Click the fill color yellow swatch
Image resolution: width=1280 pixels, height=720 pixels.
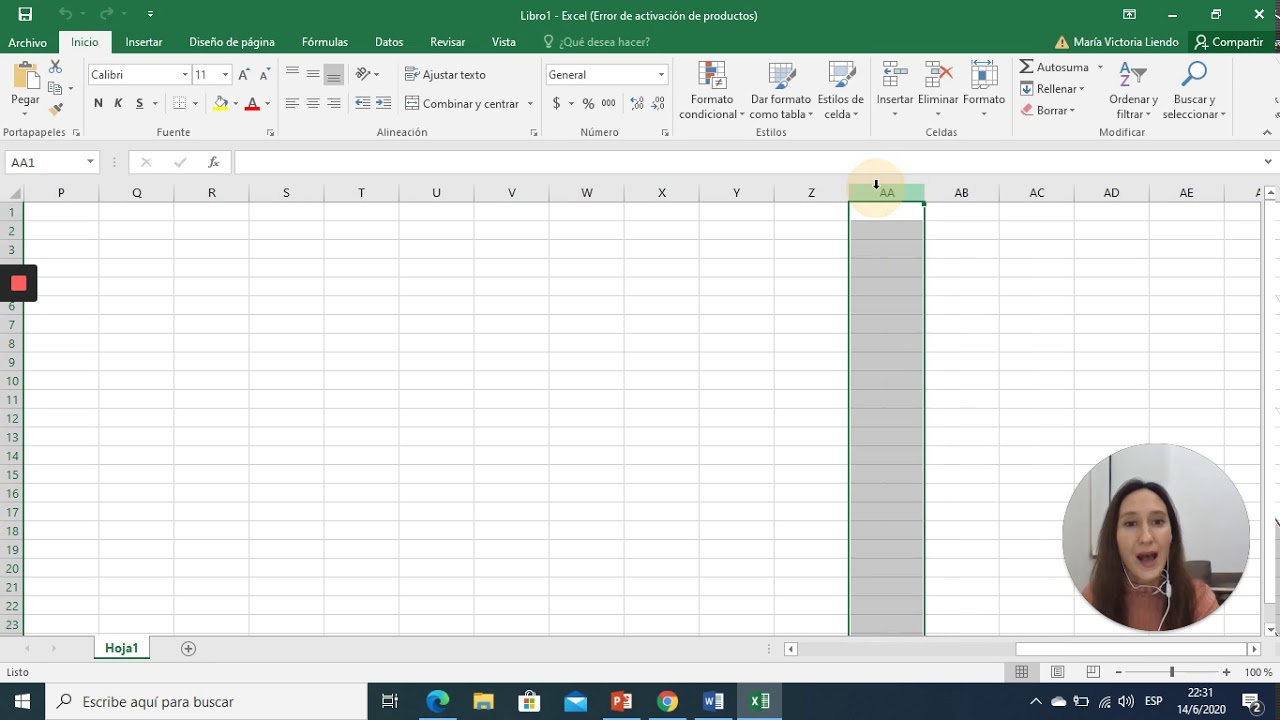point(221,103)
